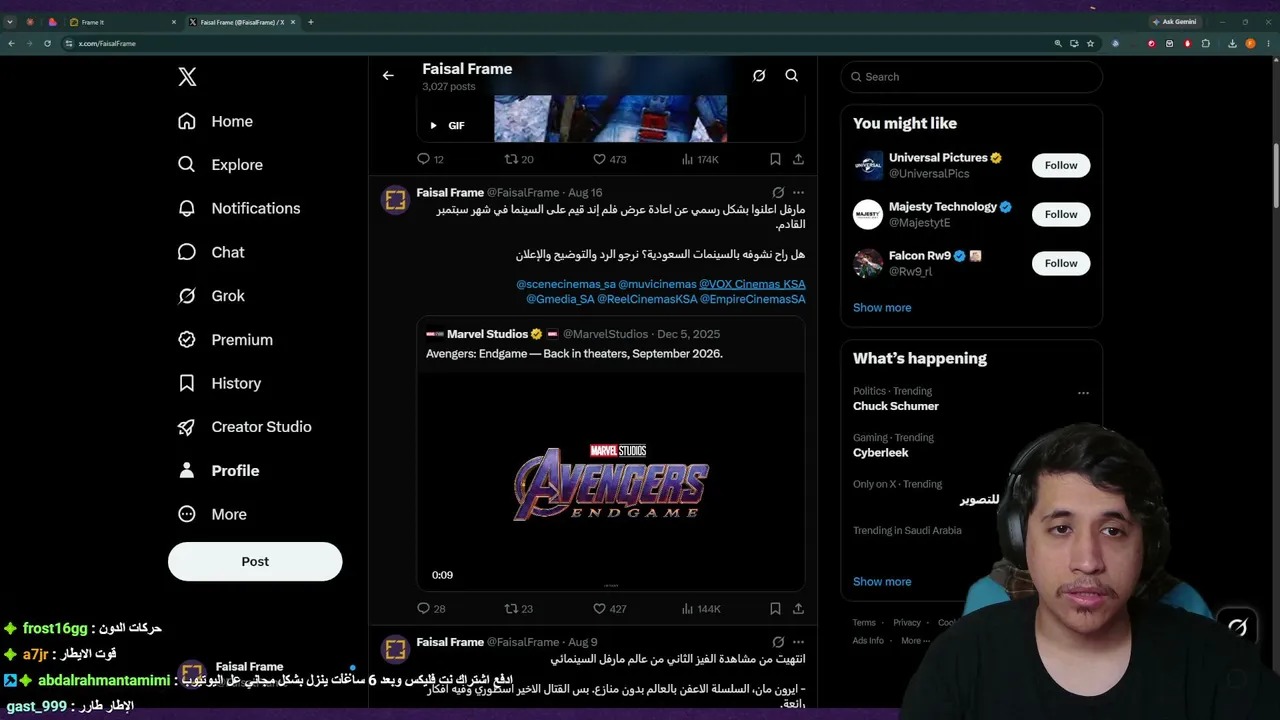The image size is (1280, 720).
Task: Open the @scenecinemas_sa mention
Action: pyautogui.click(x=565, y=284)
